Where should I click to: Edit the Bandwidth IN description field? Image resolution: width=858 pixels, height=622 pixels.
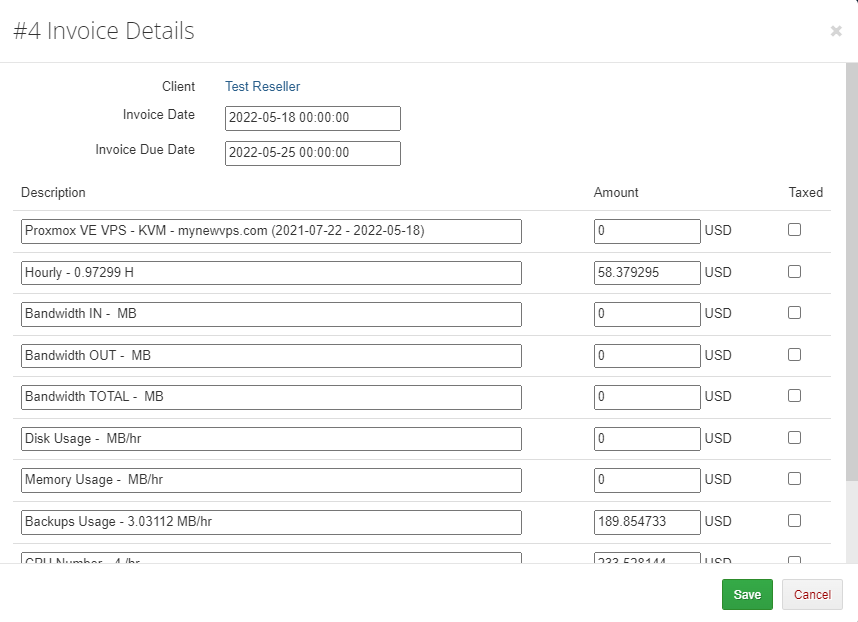(x=271, y=314)
